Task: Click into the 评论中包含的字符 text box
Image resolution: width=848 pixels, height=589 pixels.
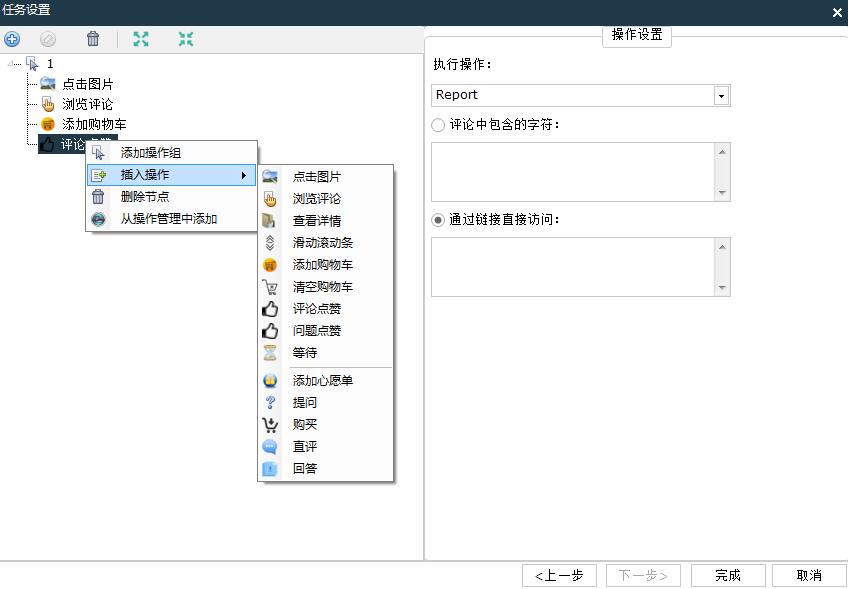Action: (x=573, y=172)
